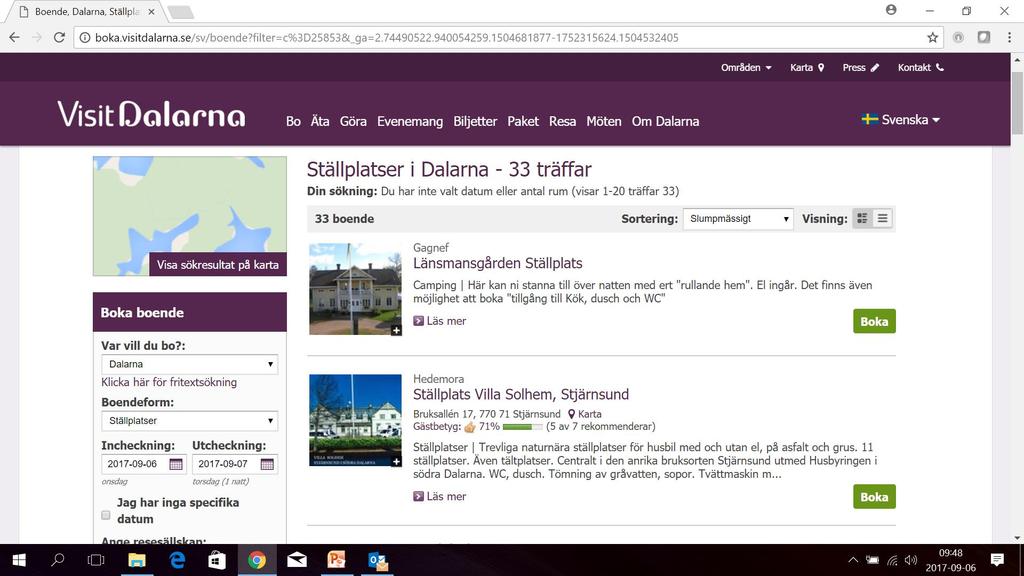1024x576 pixels.
Task: Tick 'Jag har inga specifika datum' checkbox
Action: point(106,515)
